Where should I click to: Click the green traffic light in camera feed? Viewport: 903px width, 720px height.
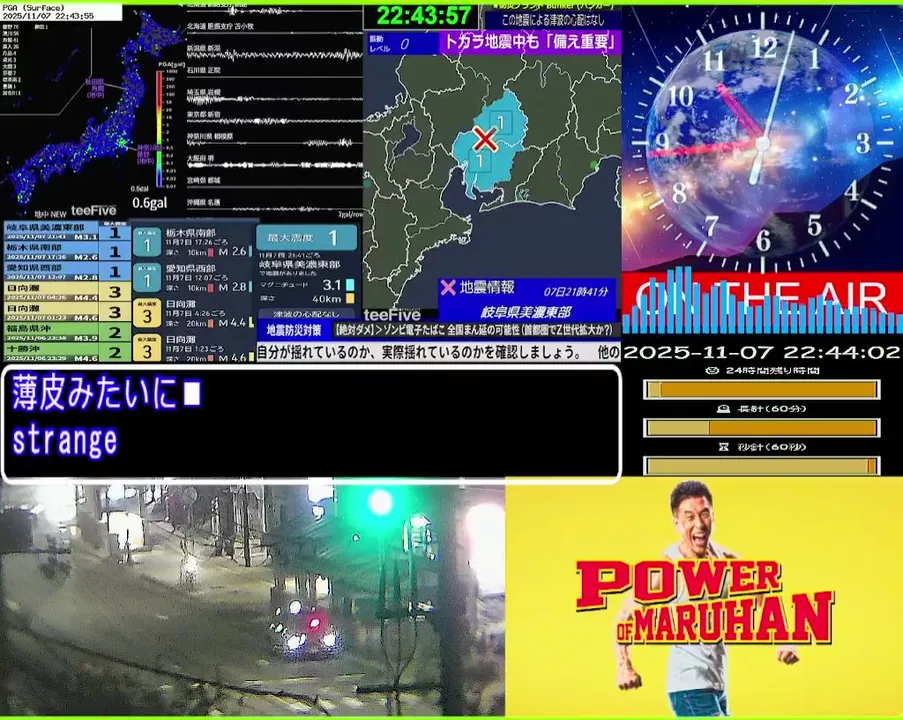point(380,502)
